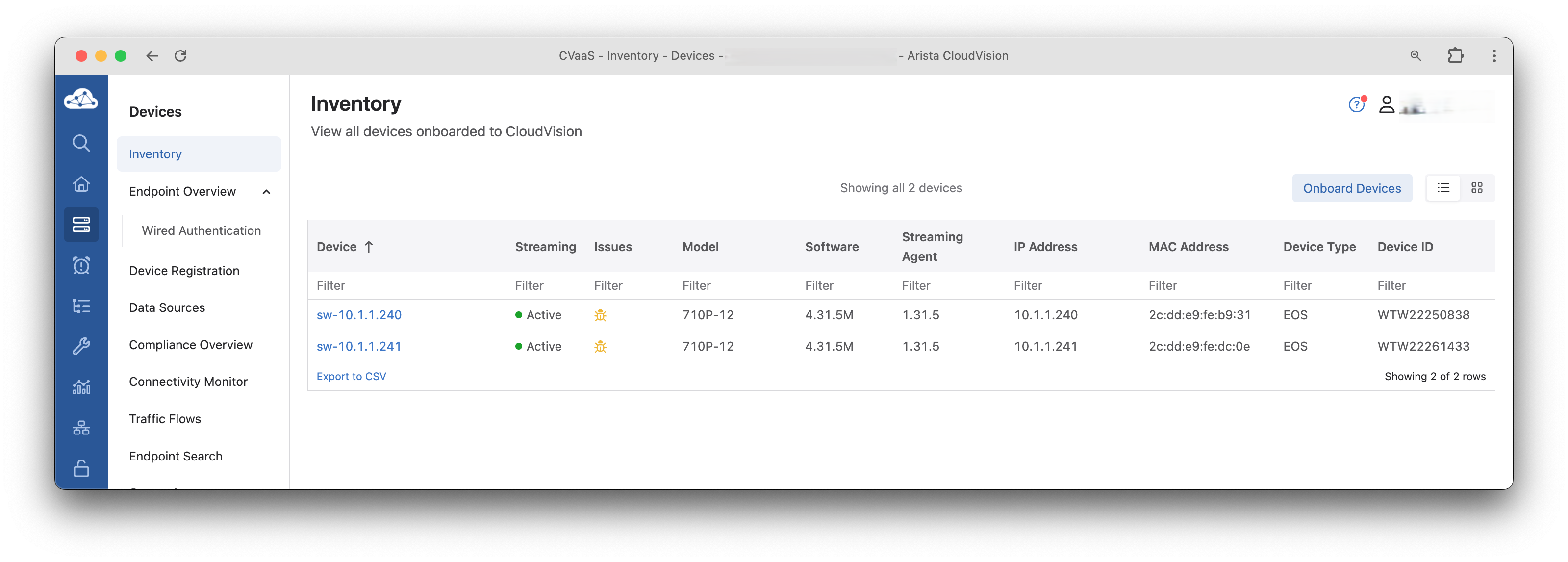Open the user account menu icon
This screenshot has height=562, width=1568.
[1387, 105]
